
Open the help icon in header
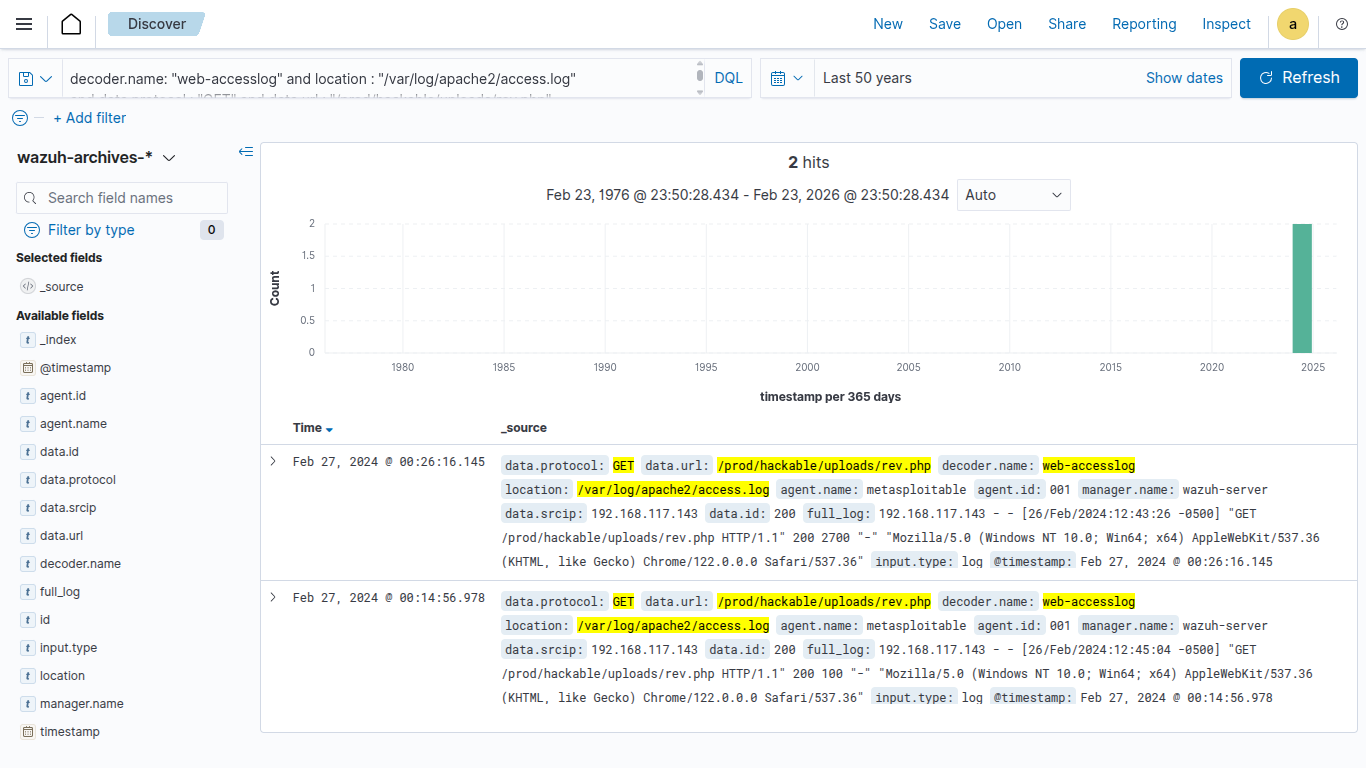point(1342,24)
